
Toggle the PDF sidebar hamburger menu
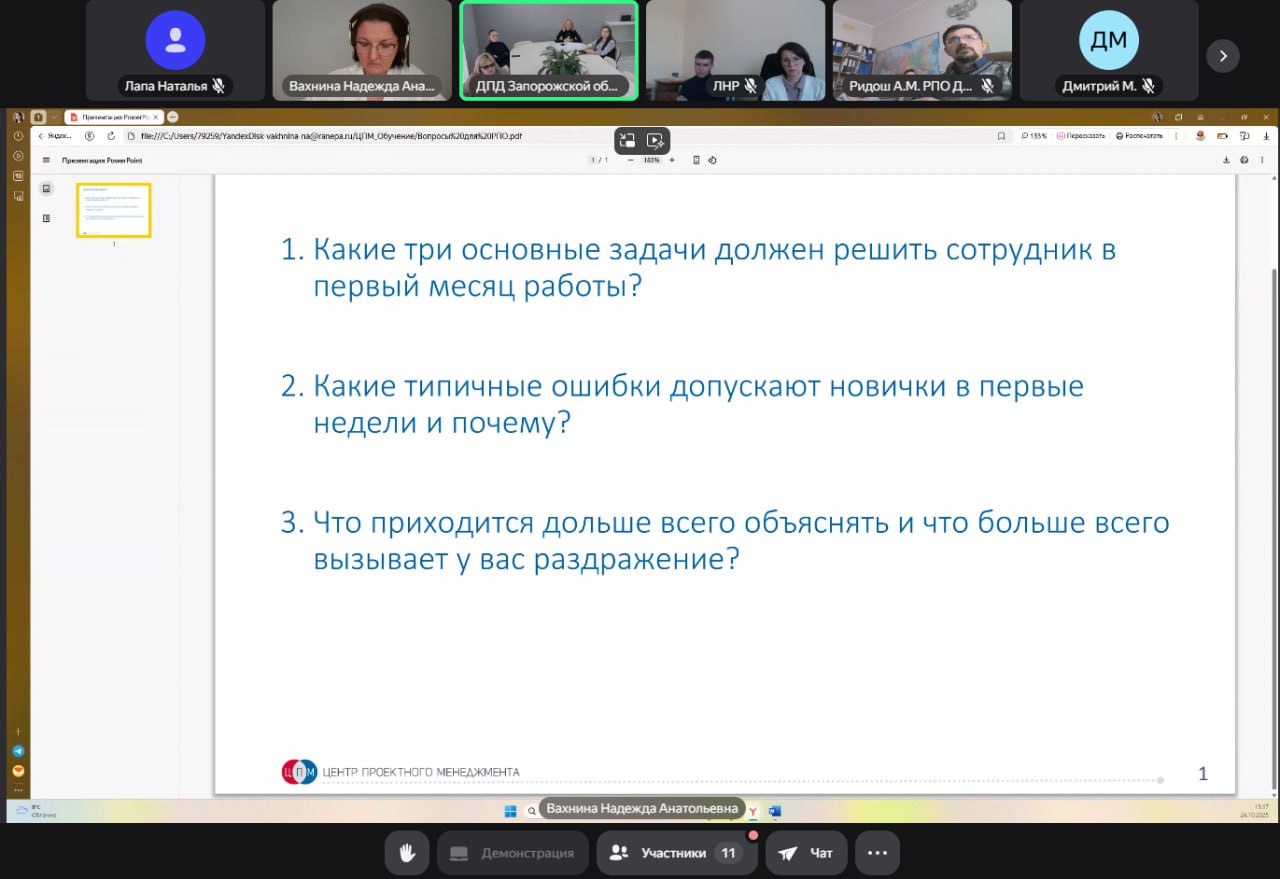[46, 160]
